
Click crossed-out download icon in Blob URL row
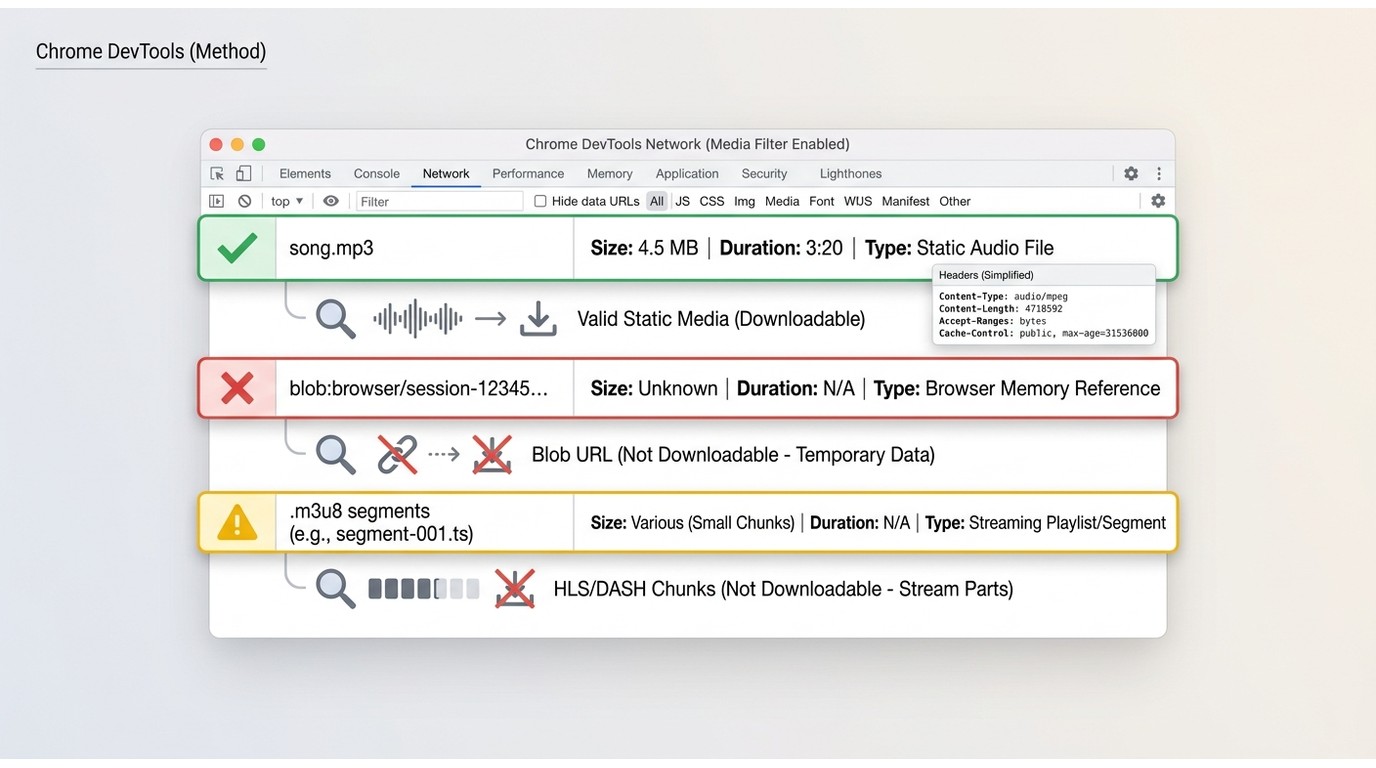492,455
